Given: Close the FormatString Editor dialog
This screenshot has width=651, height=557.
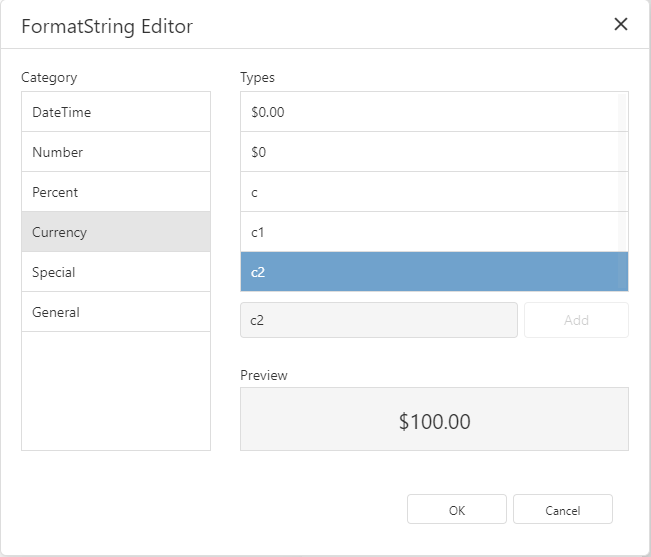Looking at the screenshot, I should pyautogui.click(x=620, y=25).
